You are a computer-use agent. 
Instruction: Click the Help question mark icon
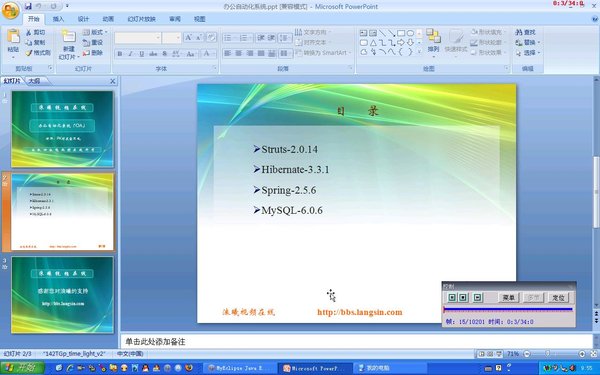[x=595, y=19]
